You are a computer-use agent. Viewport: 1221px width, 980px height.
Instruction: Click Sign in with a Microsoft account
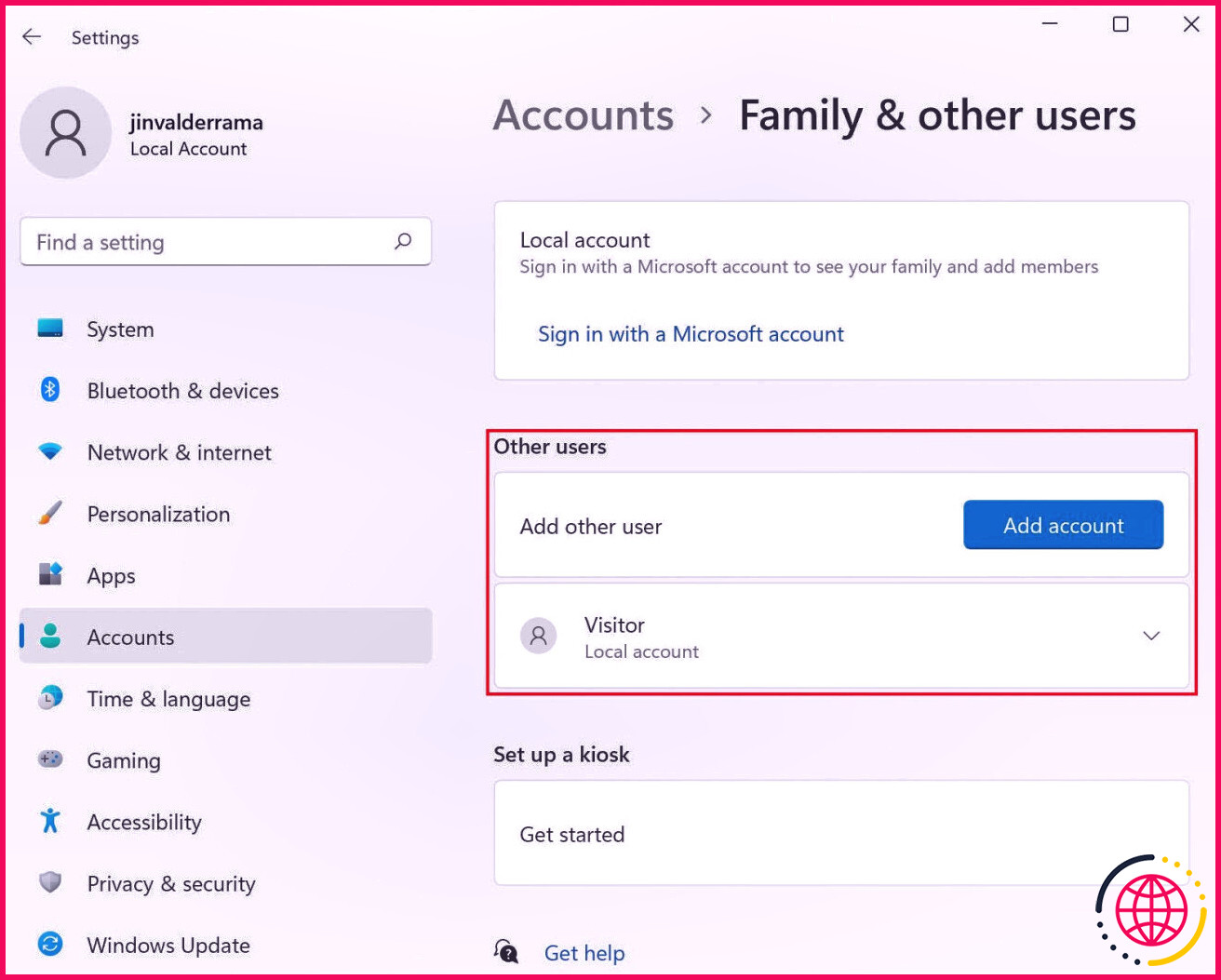point(691,334)
